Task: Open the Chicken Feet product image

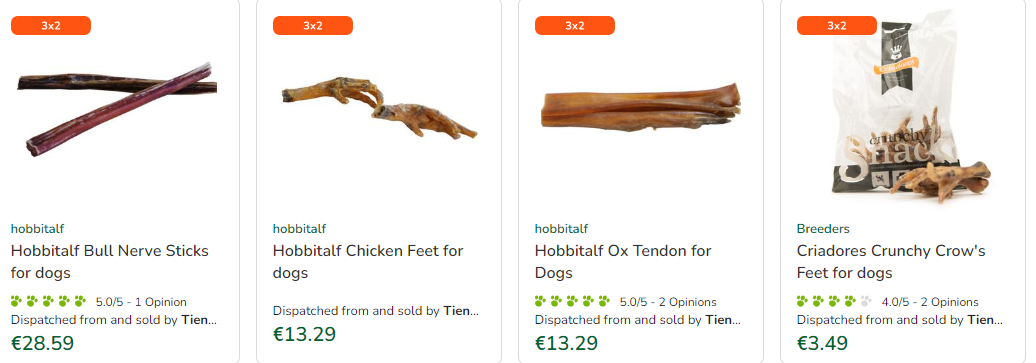Action: point(379,108)
